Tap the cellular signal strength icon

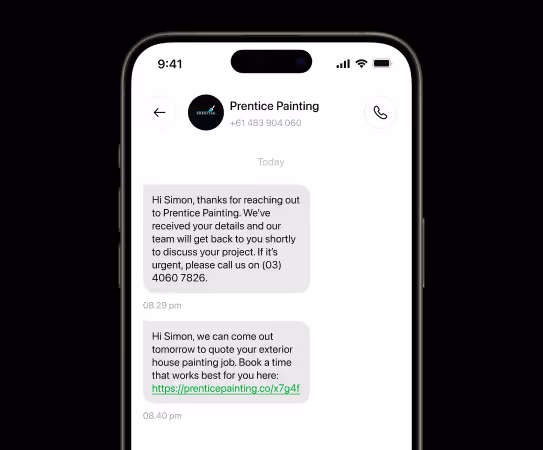(x=343, y=64)
